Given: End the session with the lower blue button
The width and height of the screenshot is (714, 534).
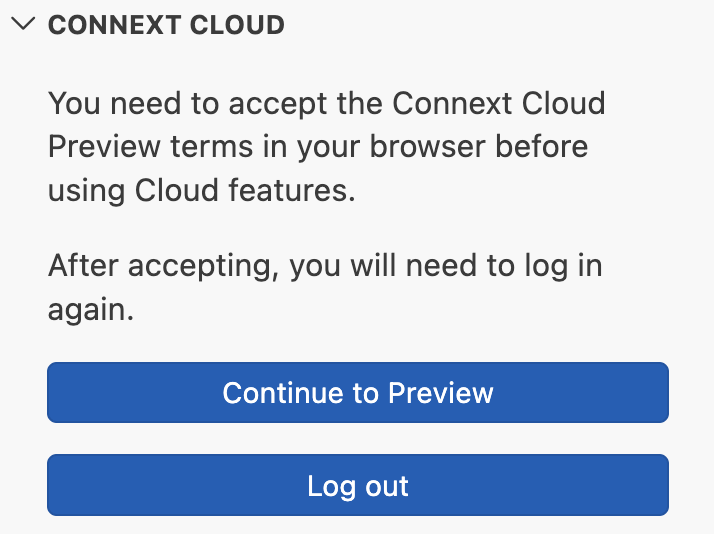Looking at the screenshot, I should pyautogui.click(x=358, y=485).
